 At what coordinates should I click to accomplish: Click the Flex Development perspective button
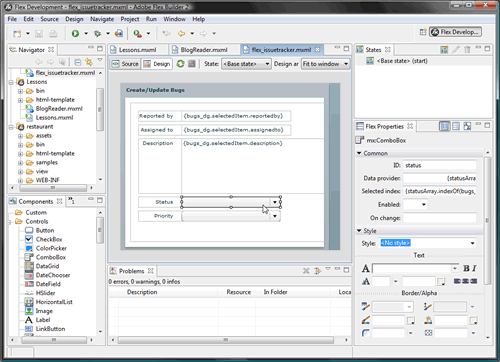[x=455, y=32]
